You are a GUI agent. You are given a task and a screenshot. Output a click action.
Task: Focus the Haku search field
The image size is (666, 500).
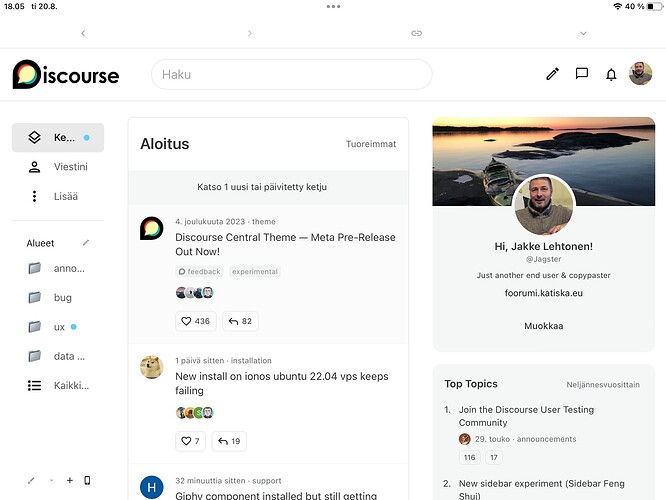pyautogui.click(x=291, y=74)
